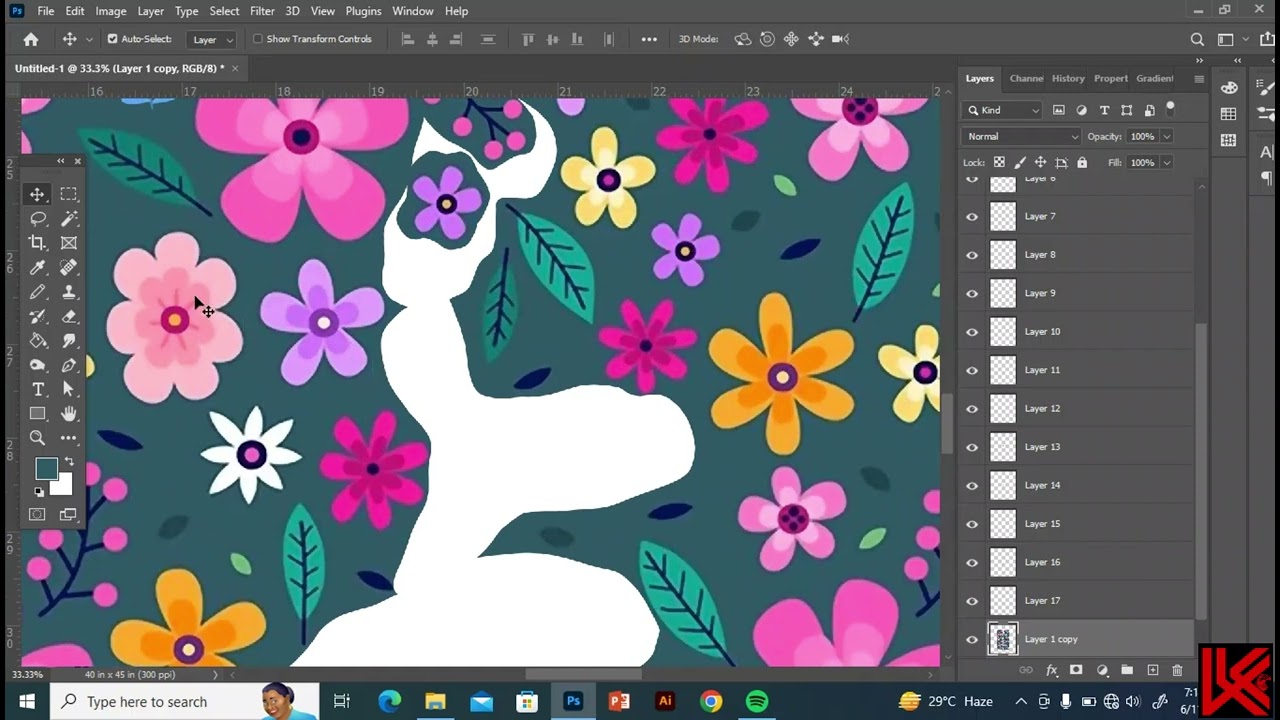Switch to the History tab

(x=1068, y=78)
